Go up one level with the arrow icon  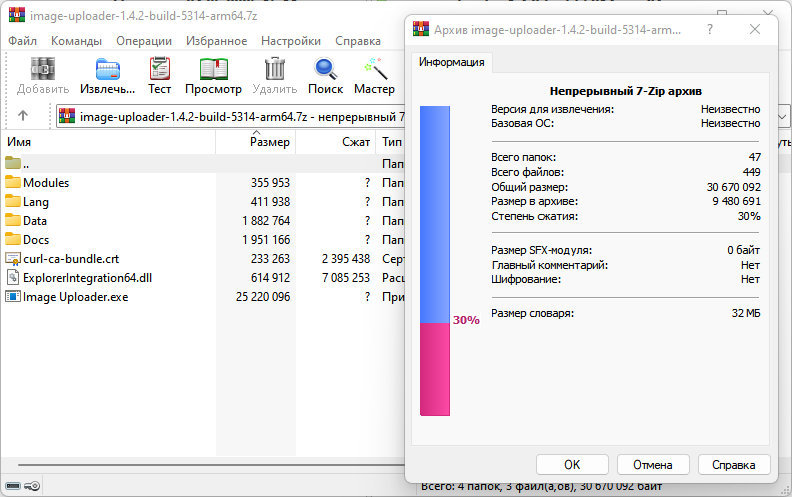pos(23,116)
